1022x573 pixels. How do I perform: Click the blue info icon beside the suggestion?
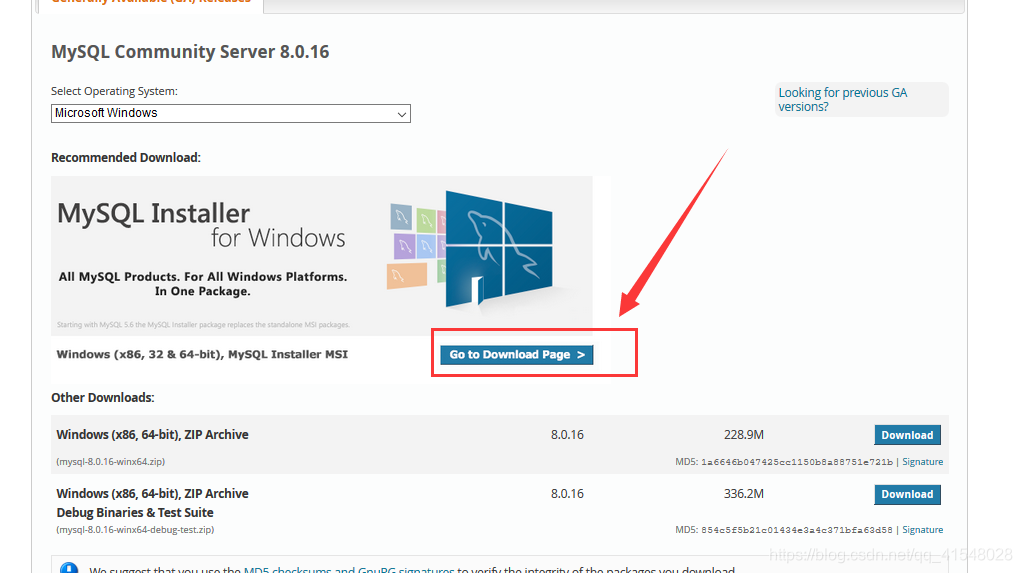click(x=69, y=568)
